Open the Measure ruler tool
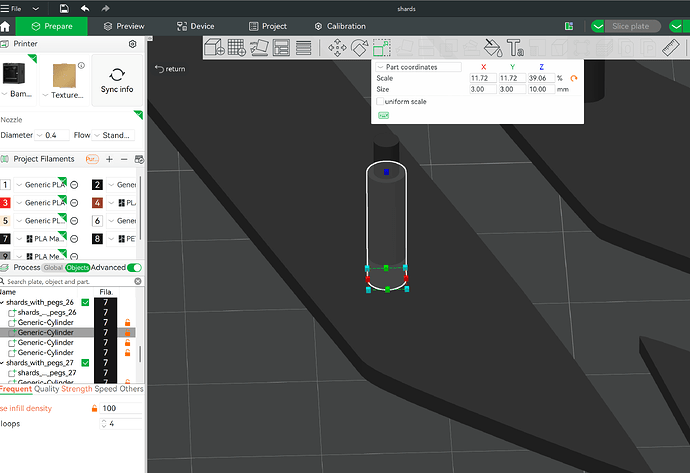This screenshot has height=473, width=690. point(671,48)
